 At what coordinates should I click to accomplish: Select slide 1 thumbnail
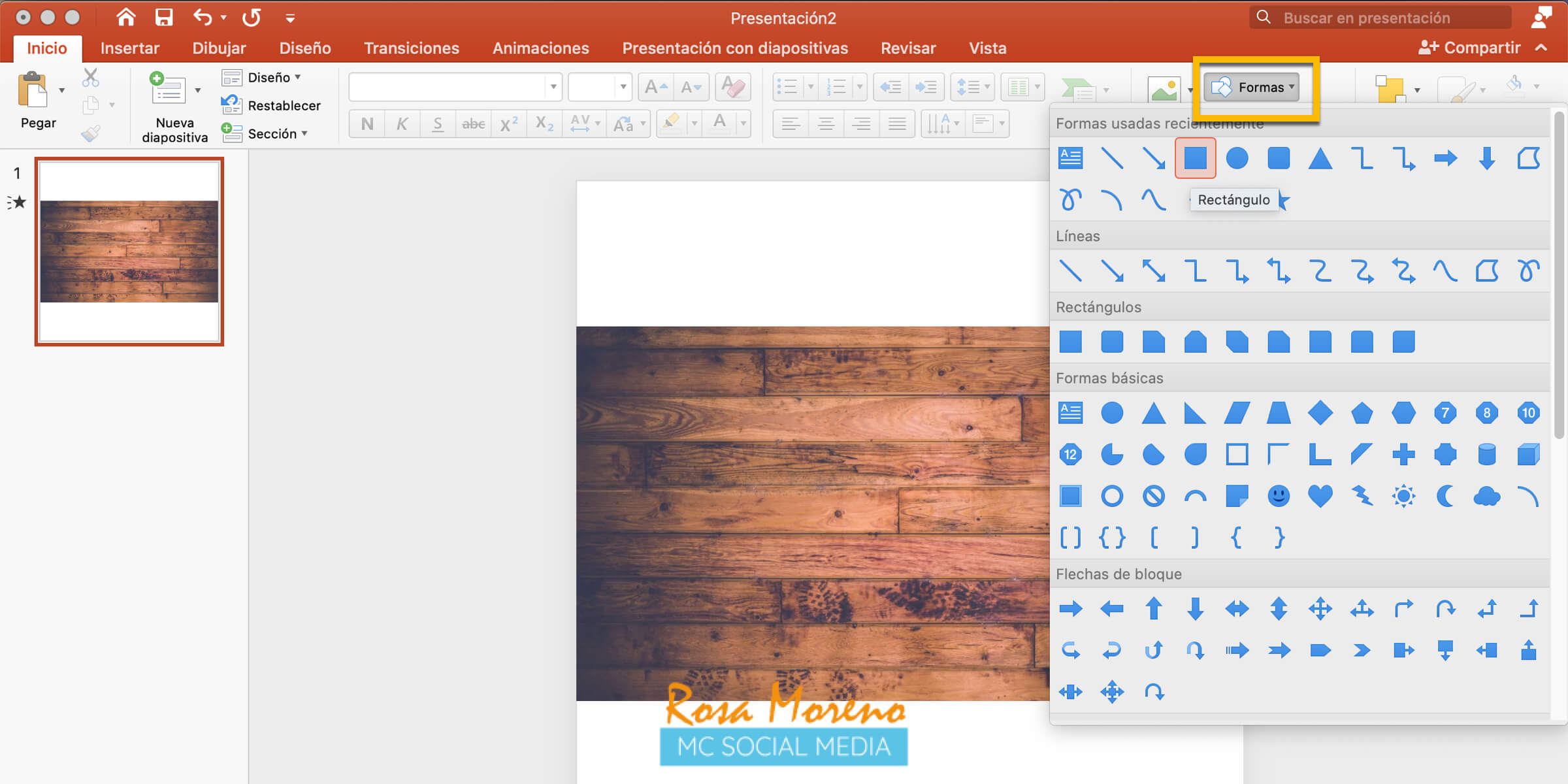coord(129,252)
